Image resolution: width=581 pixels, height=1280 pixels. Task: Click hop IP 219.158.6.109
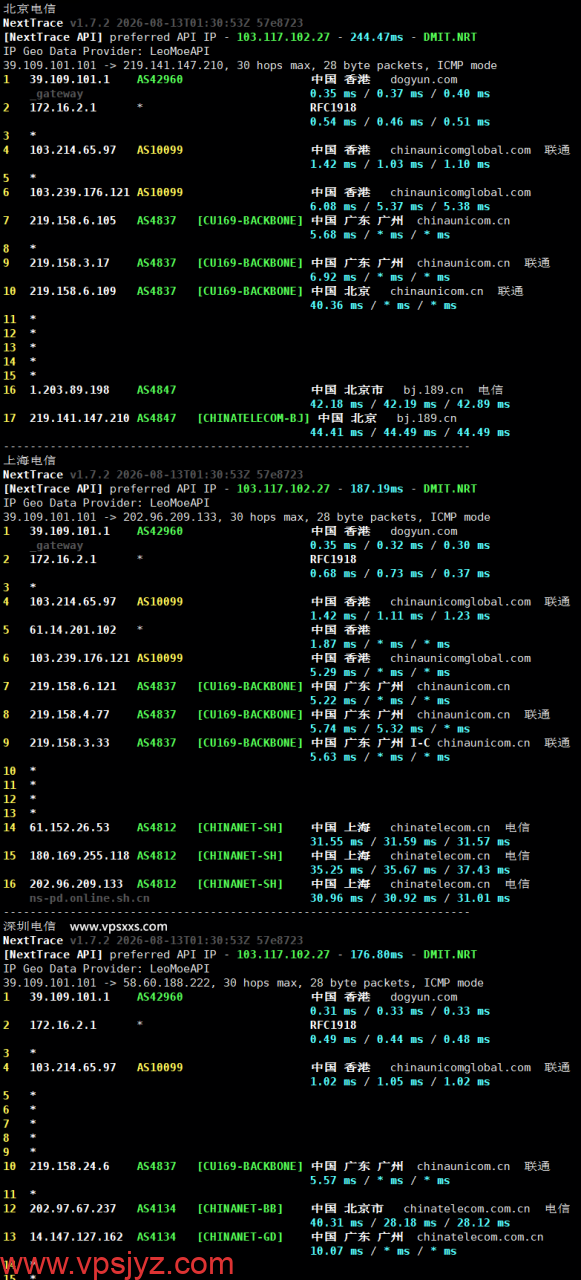pyautogui.click(x=73, y=291)
